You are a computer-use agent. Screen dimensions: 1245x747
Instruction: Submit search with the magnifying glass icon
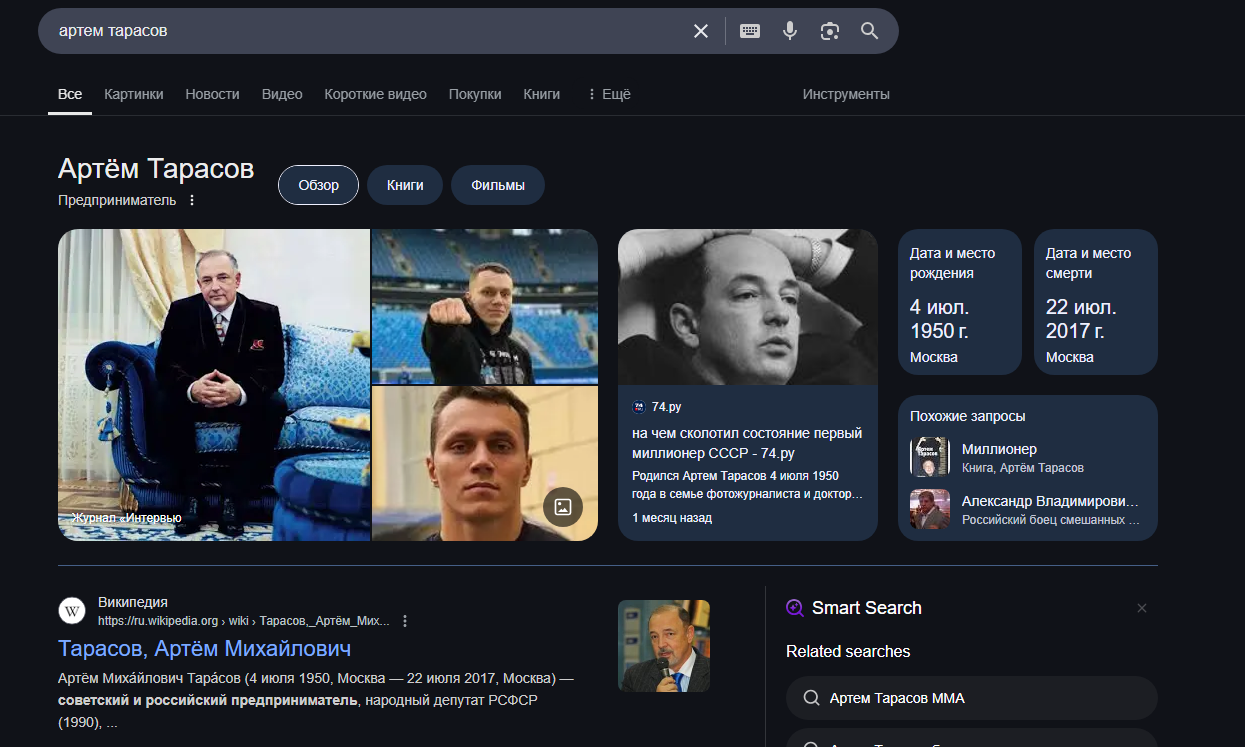click(870, 31)
